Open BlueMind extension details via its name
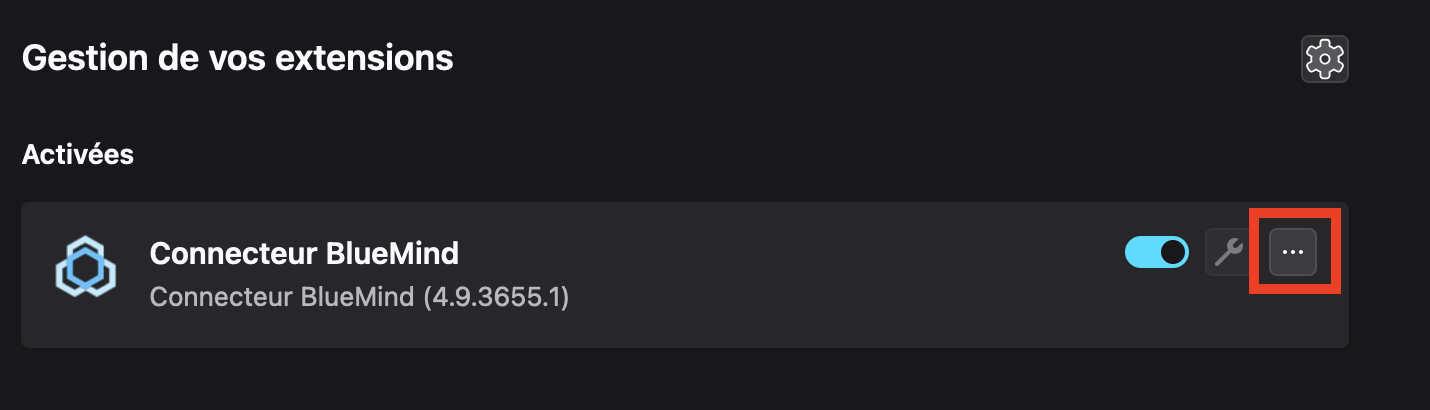Screen dimensions: 1430x410 (x=304, y=254)
